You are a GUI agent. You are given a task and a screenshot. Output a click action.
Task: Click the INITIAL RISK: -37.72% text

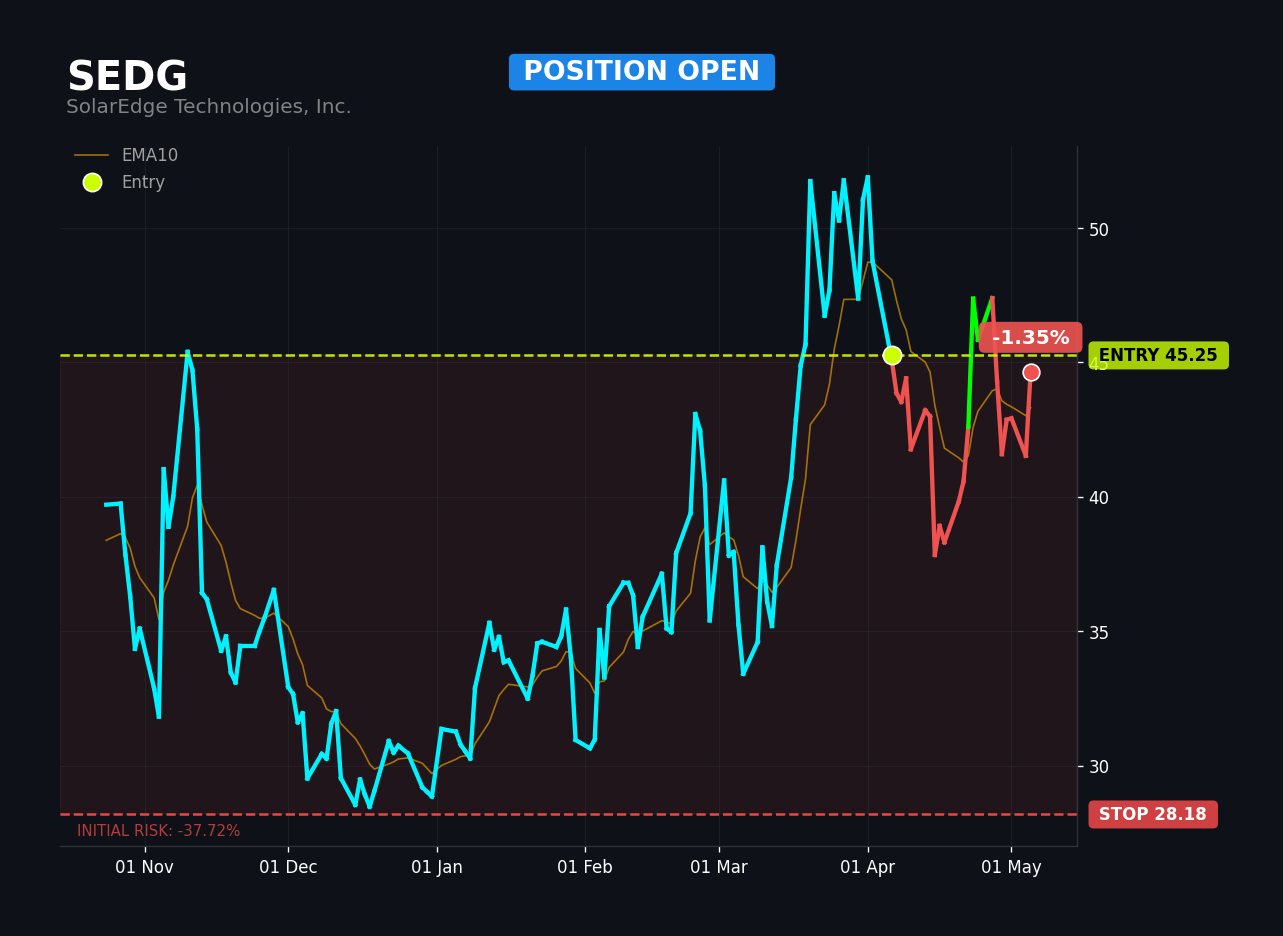click(x=159, y=831)
